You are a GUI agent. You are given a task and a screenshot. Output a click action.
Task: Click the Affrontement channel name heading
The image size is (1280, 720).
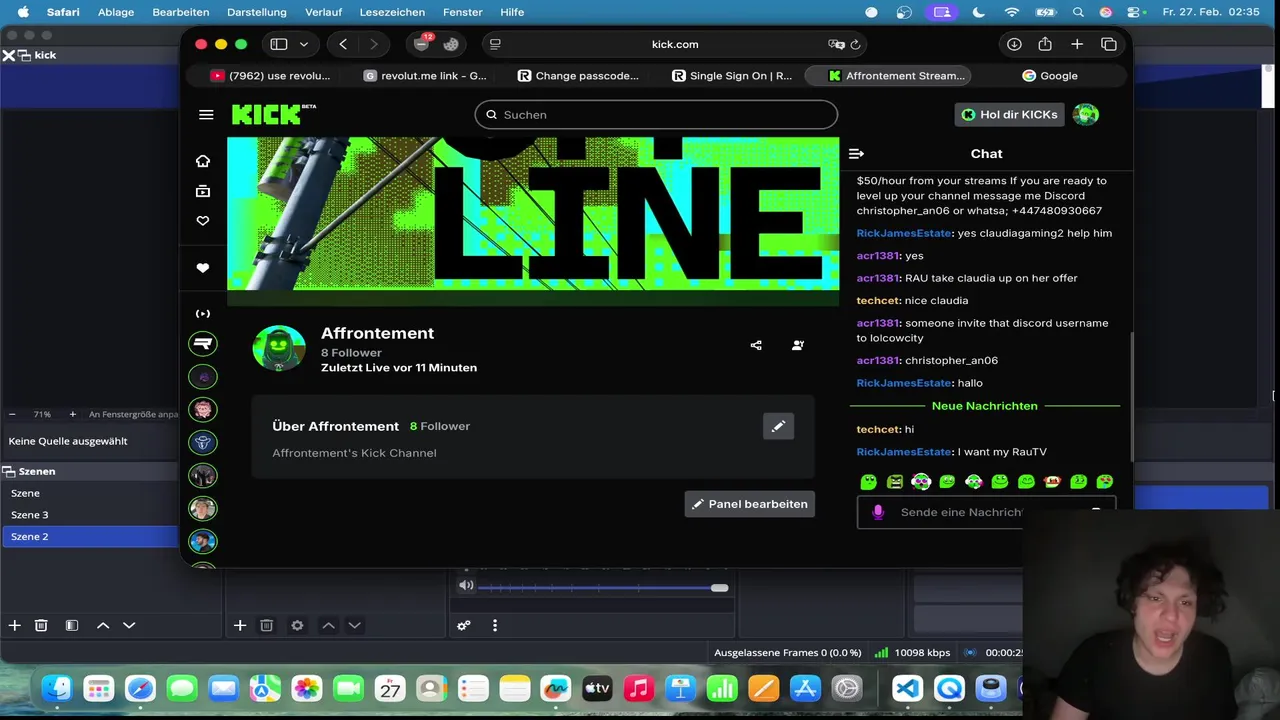click(377, 333)
